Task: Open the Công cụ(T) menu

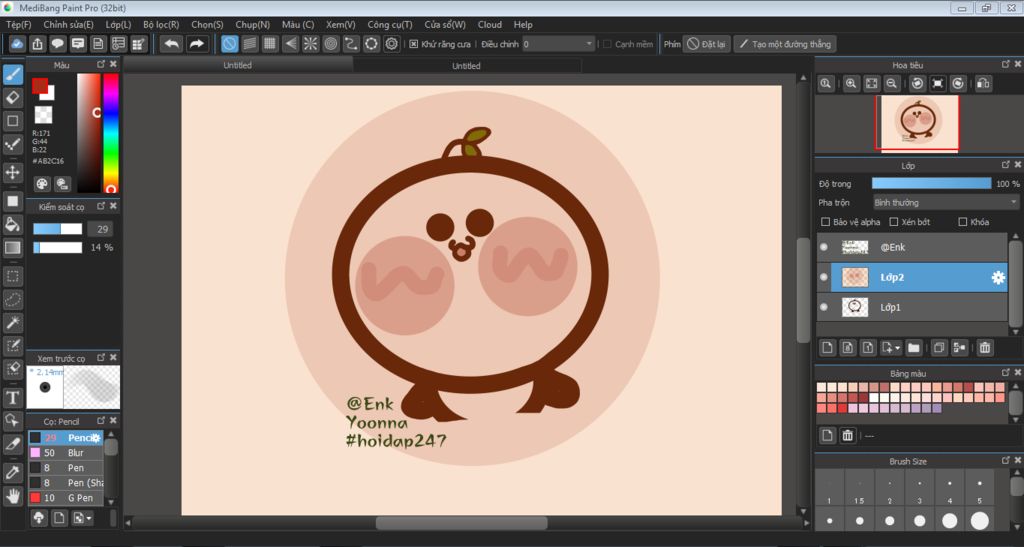Action: 390,24
